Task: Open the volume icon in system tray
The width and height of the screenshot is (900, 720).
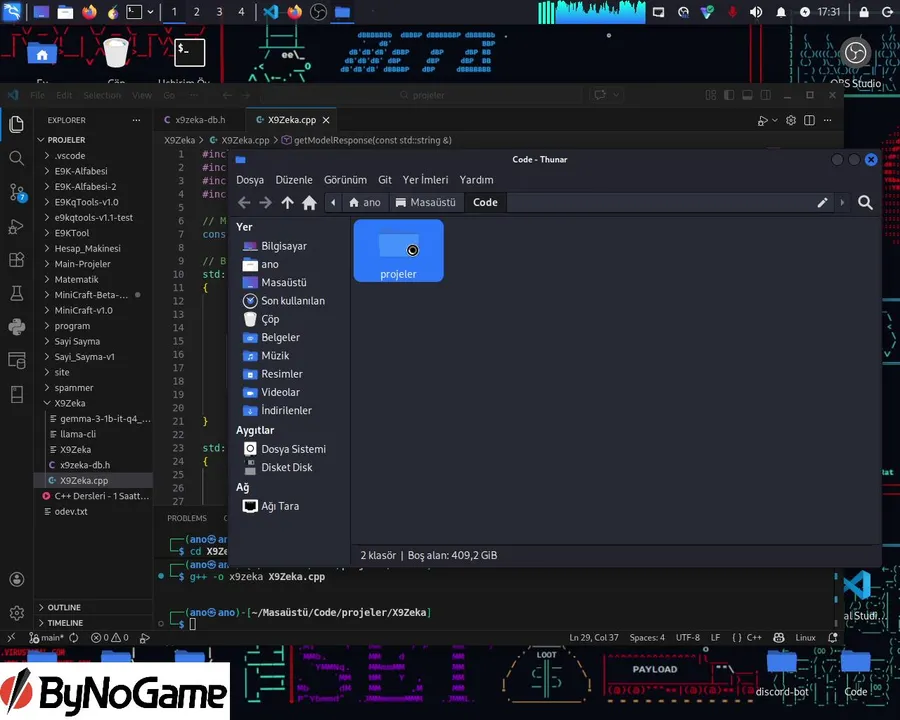Action: 756,12
